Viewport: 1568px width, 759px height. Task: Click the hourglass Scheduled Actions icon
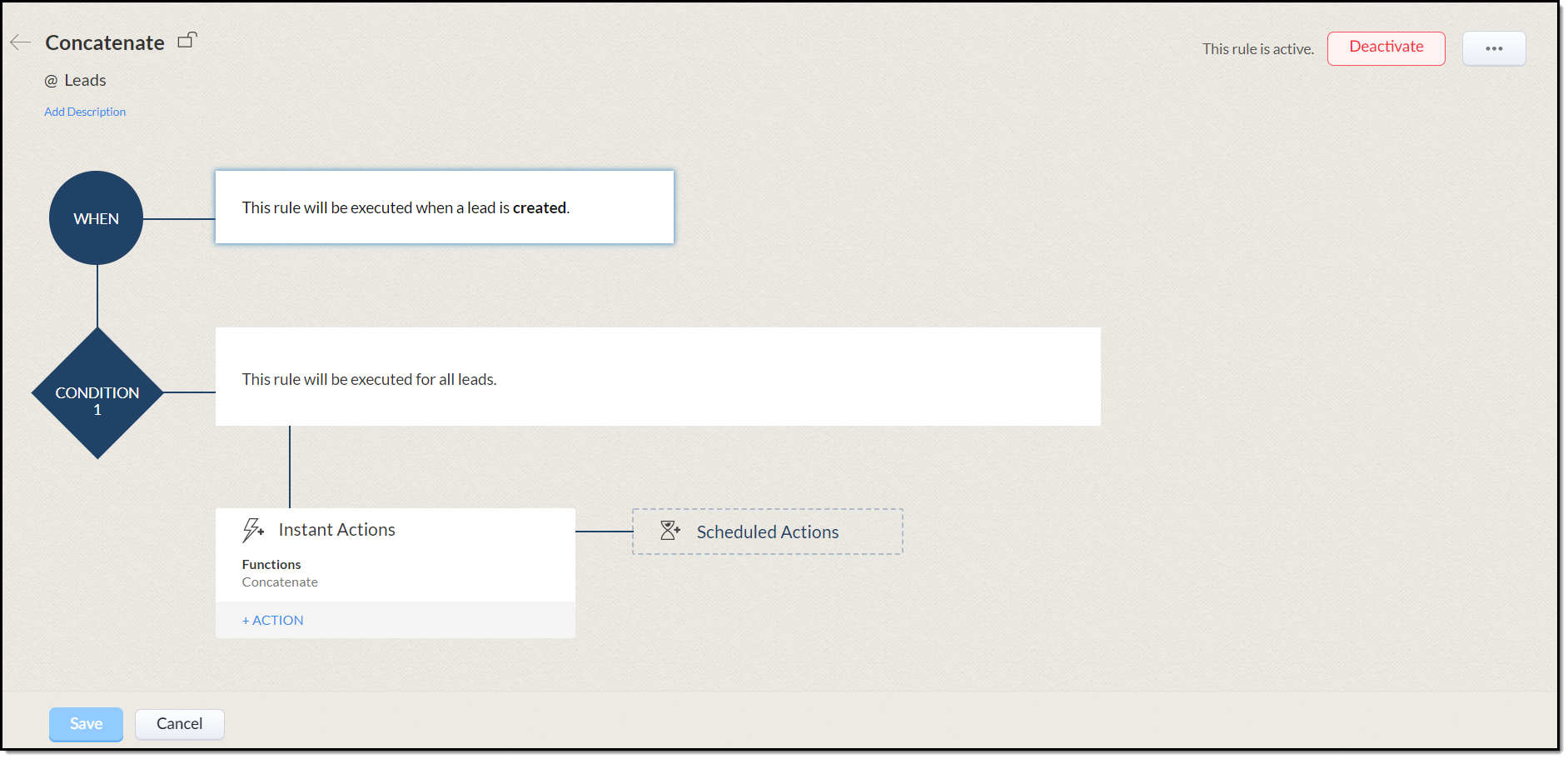(670, 531)
